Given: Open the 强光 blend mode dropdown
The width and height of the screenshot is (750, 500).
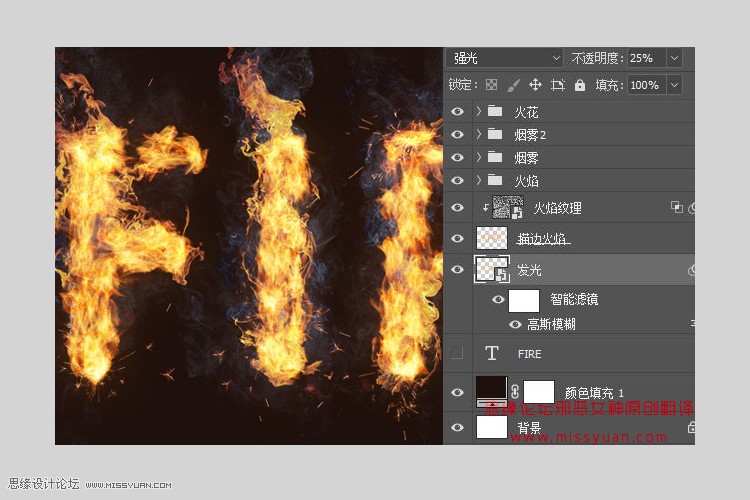Looking at the screenshot, I should [504, 58].
